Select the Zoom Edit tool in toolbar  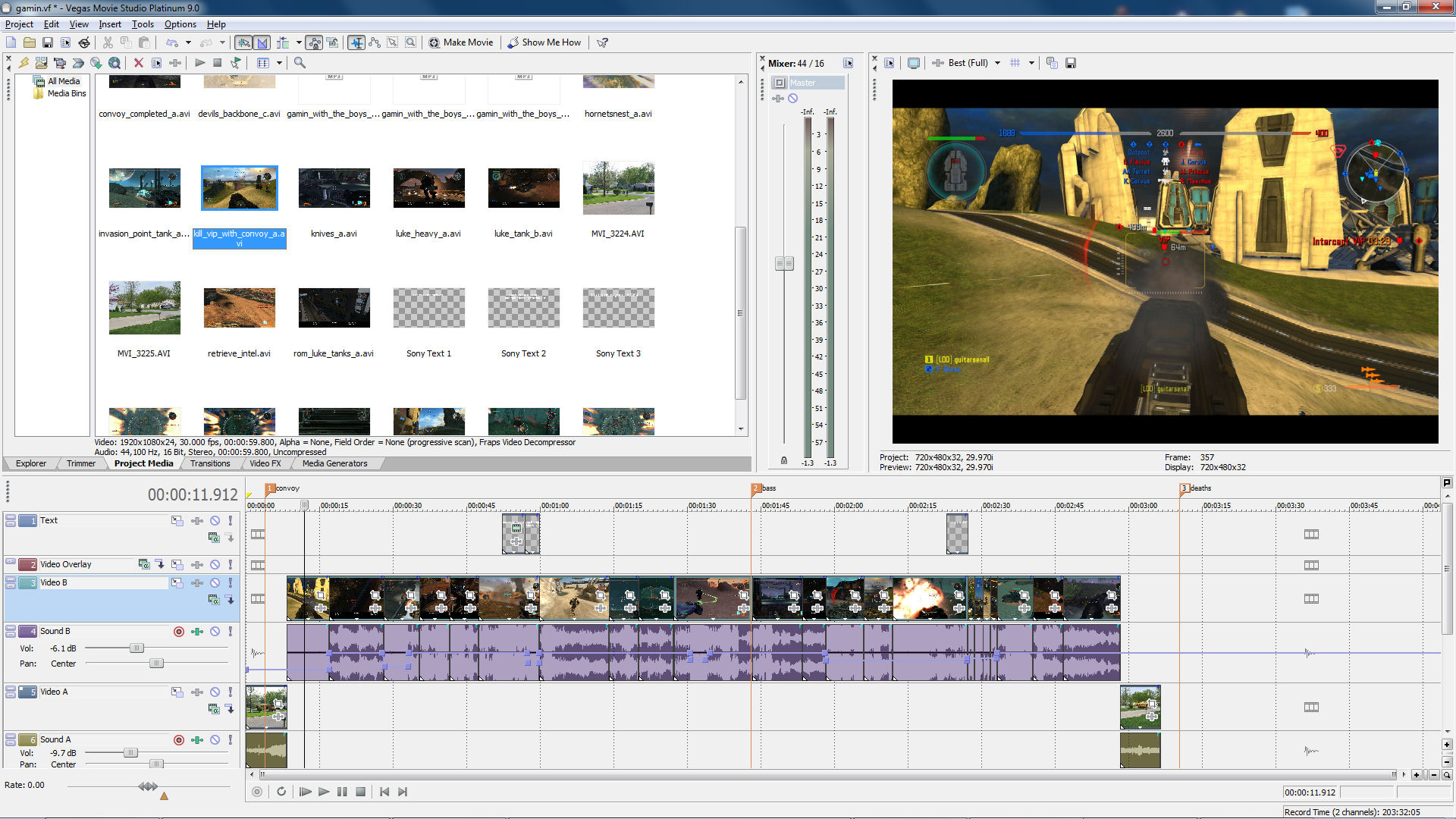410,42
